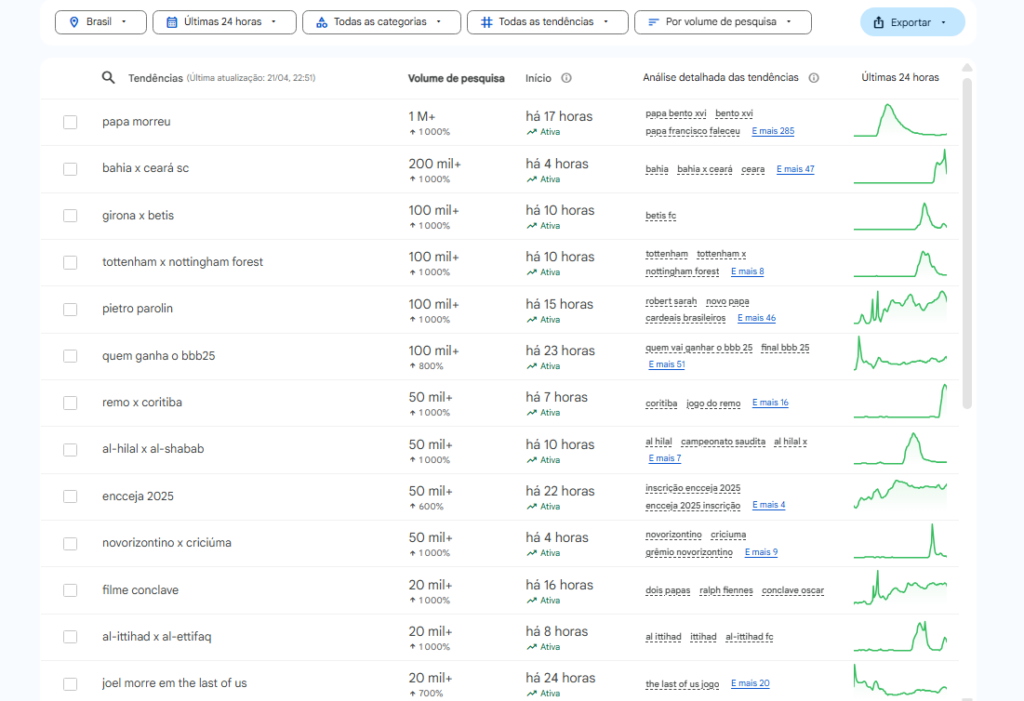1024x701 pixels.
Task: Click the info icon next to Início
Action: click(x=566, y=78)
